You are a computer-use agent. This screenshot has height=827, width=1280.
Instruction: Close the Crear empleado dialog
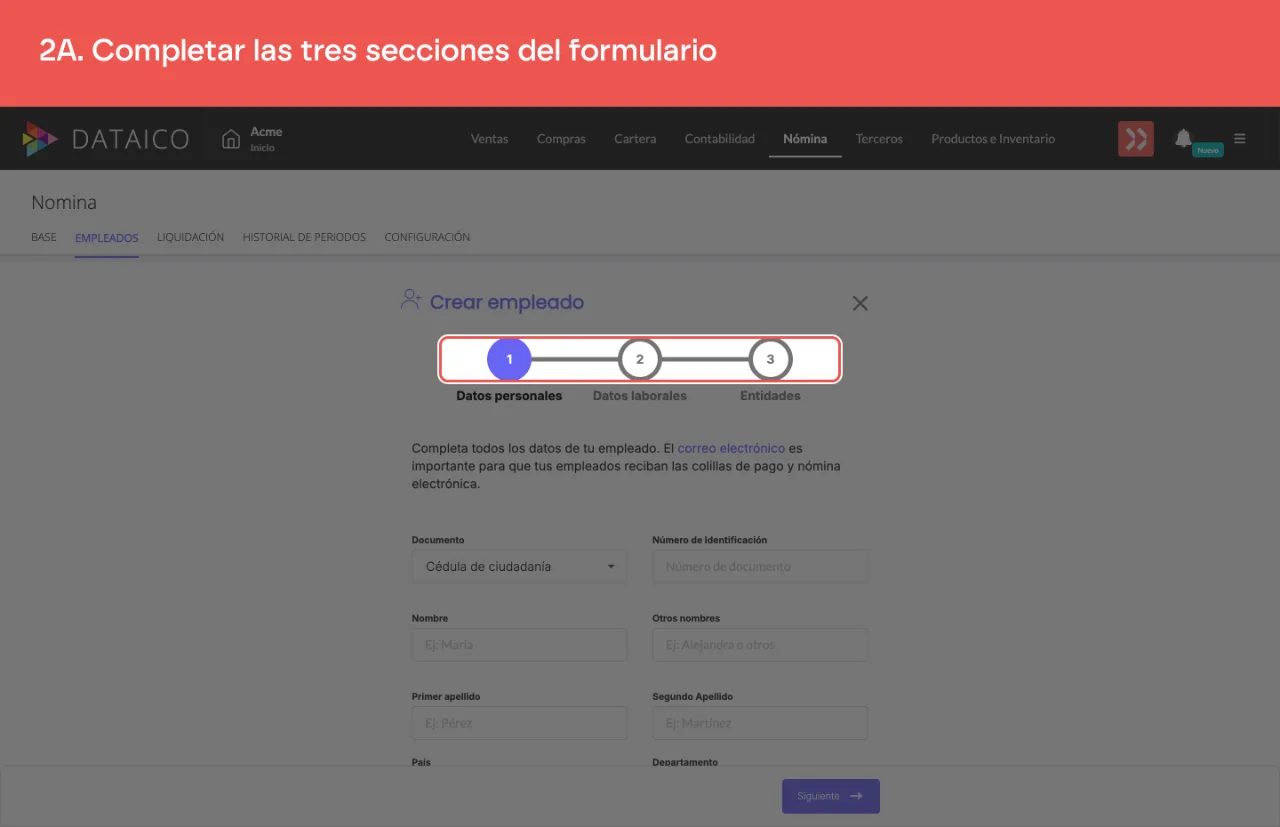860,303
